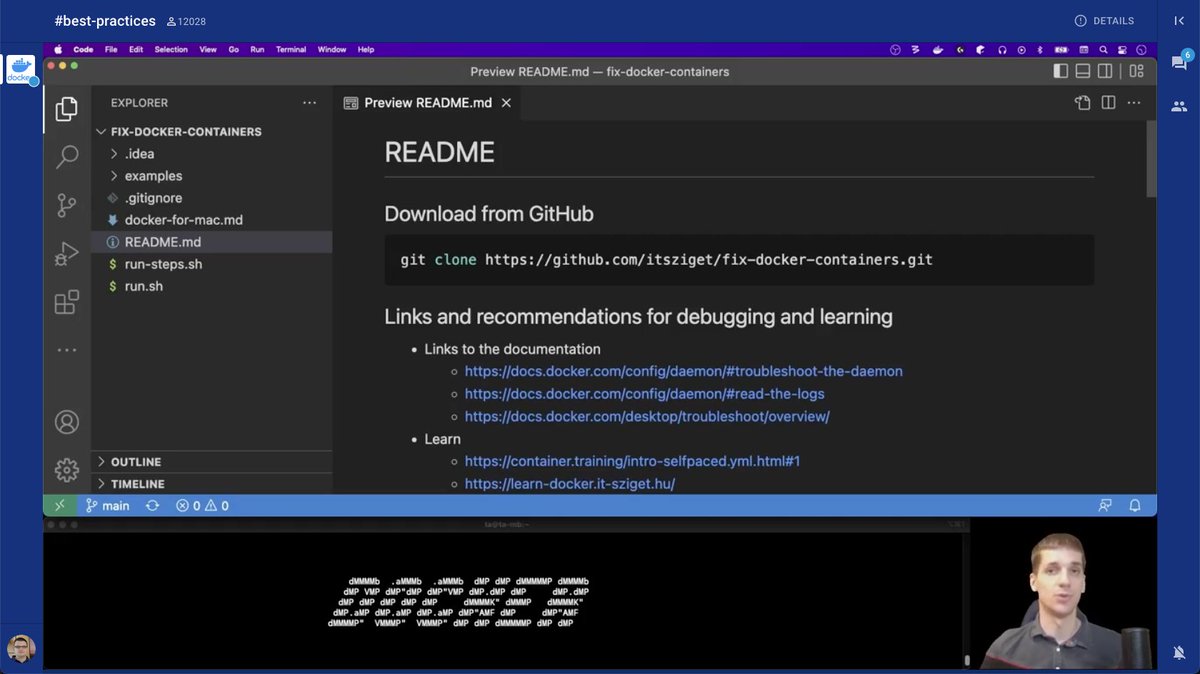The height and width of the screenshot is (674, 1200).
Task: Open the container.training intro link
Action: point(632,461)
